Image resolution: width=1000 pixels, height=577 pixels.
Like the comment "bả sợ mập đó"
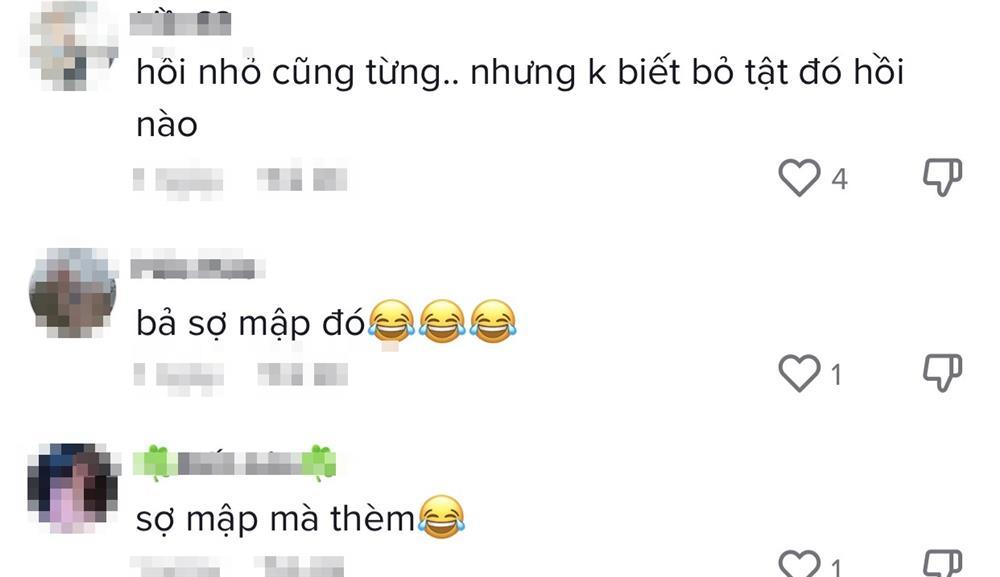pyautogui.click(x=799, y=373)
